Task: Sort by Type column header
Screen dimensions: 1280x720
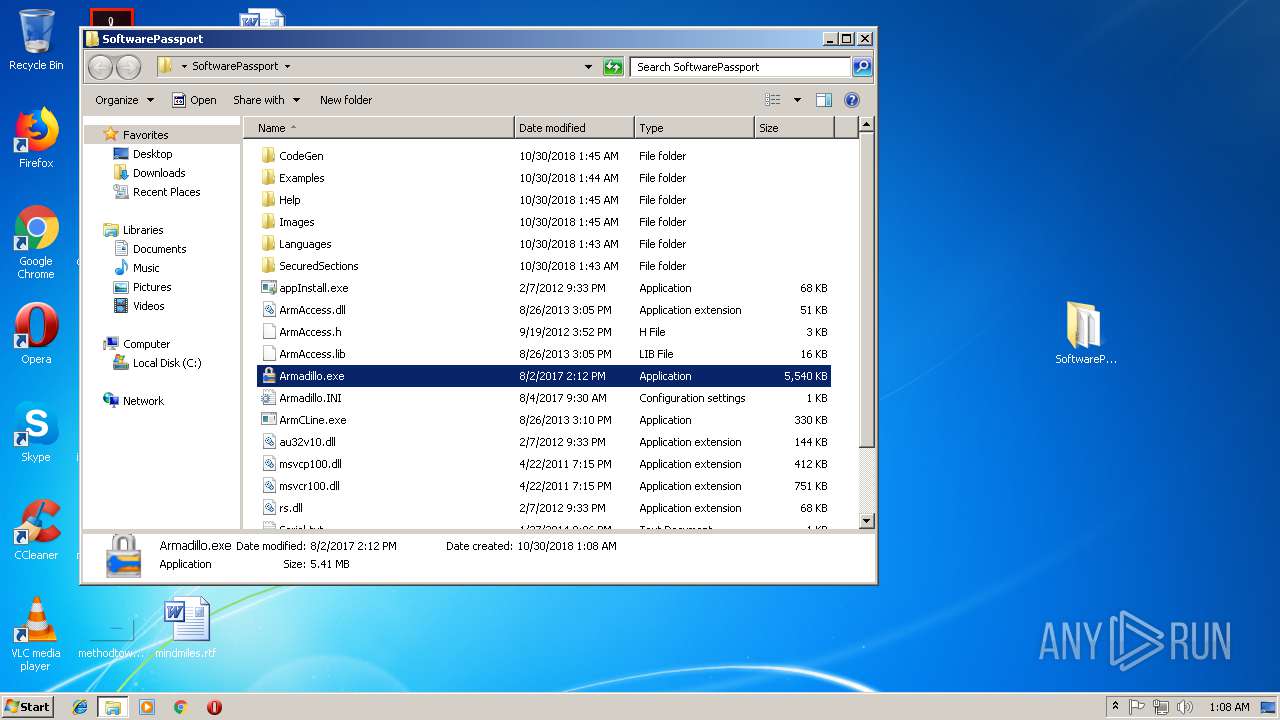Action: (x=694, y=128)
